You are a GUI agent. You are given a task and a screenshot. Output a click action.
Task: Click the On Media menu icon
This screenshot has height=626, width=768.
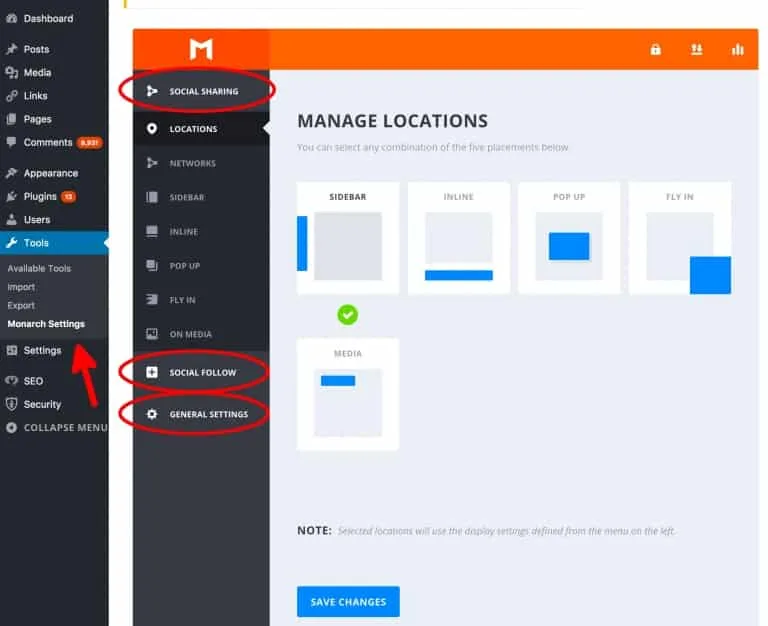[152, 334]
